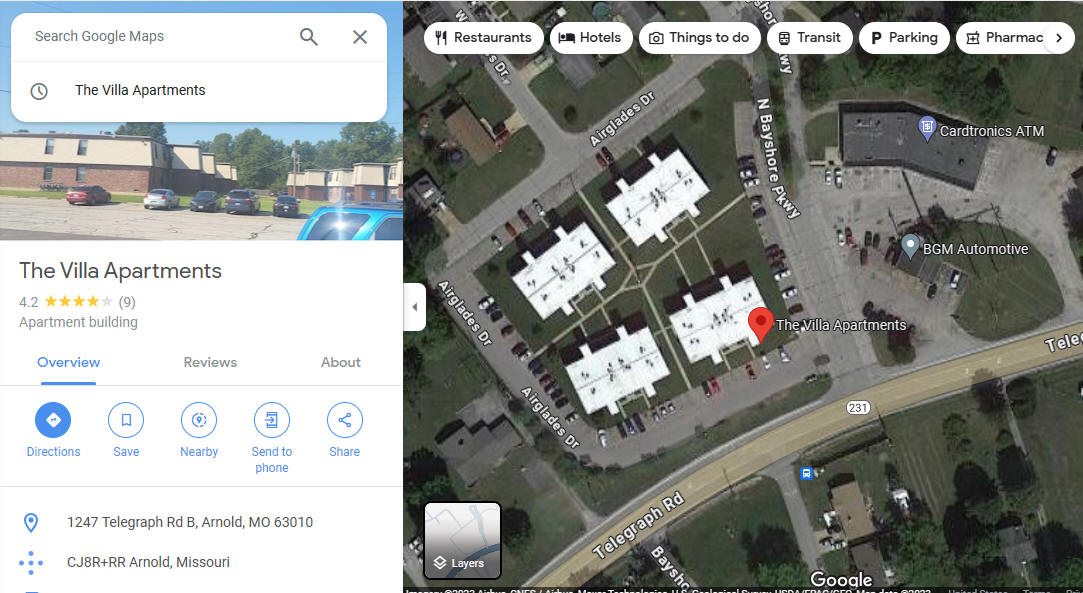Collapse the side panel with arrow handle
Viewport: 1083px width, 593px height.
coord(414,307)
